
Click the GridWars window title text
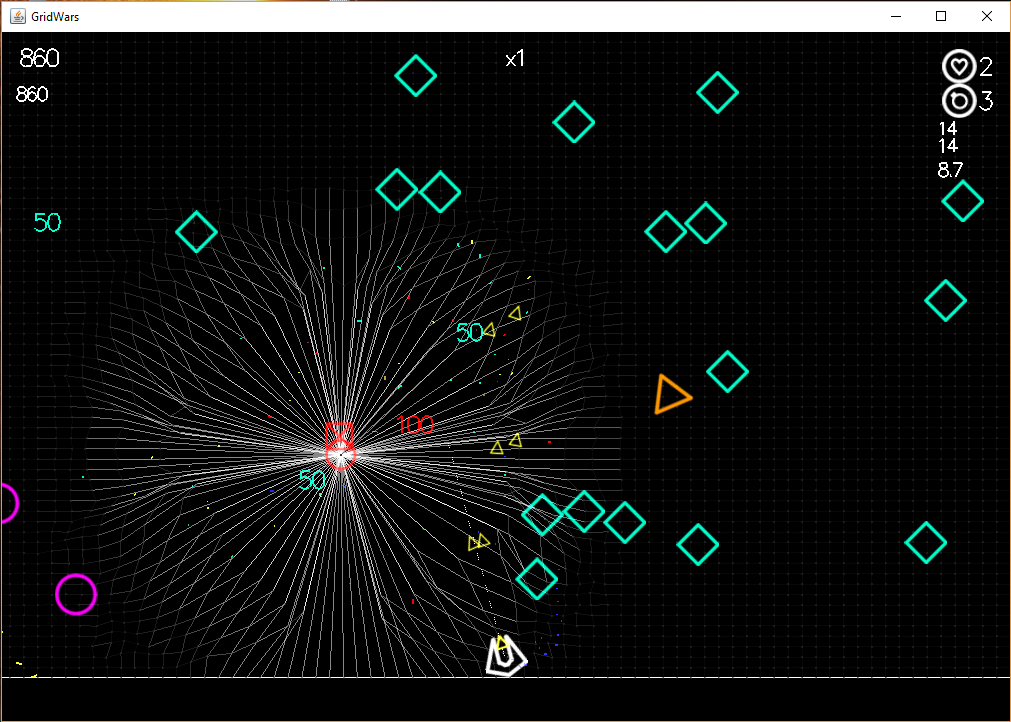55,17
